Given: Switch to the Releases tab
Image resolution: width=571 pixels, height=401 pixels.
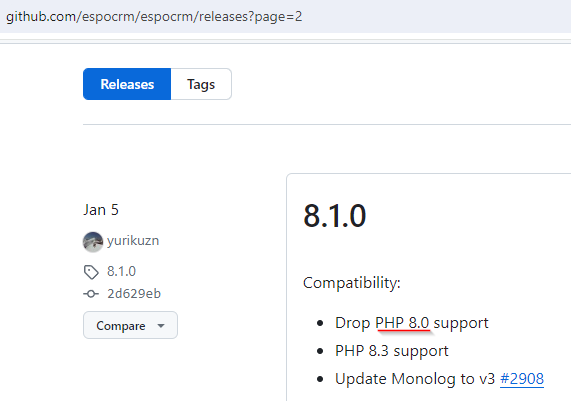Looking at the screenshot, I should (127, 84).
